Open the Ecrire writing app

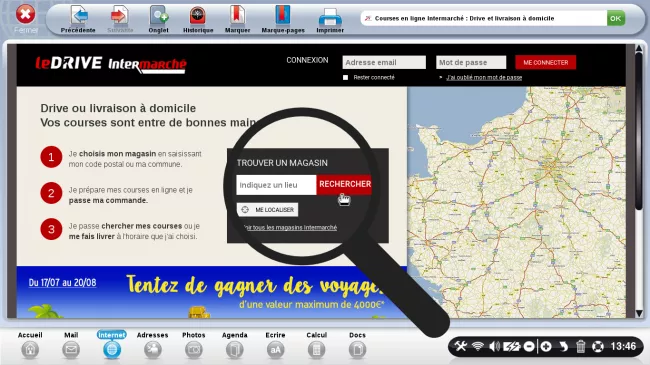[x=275, y=345]
